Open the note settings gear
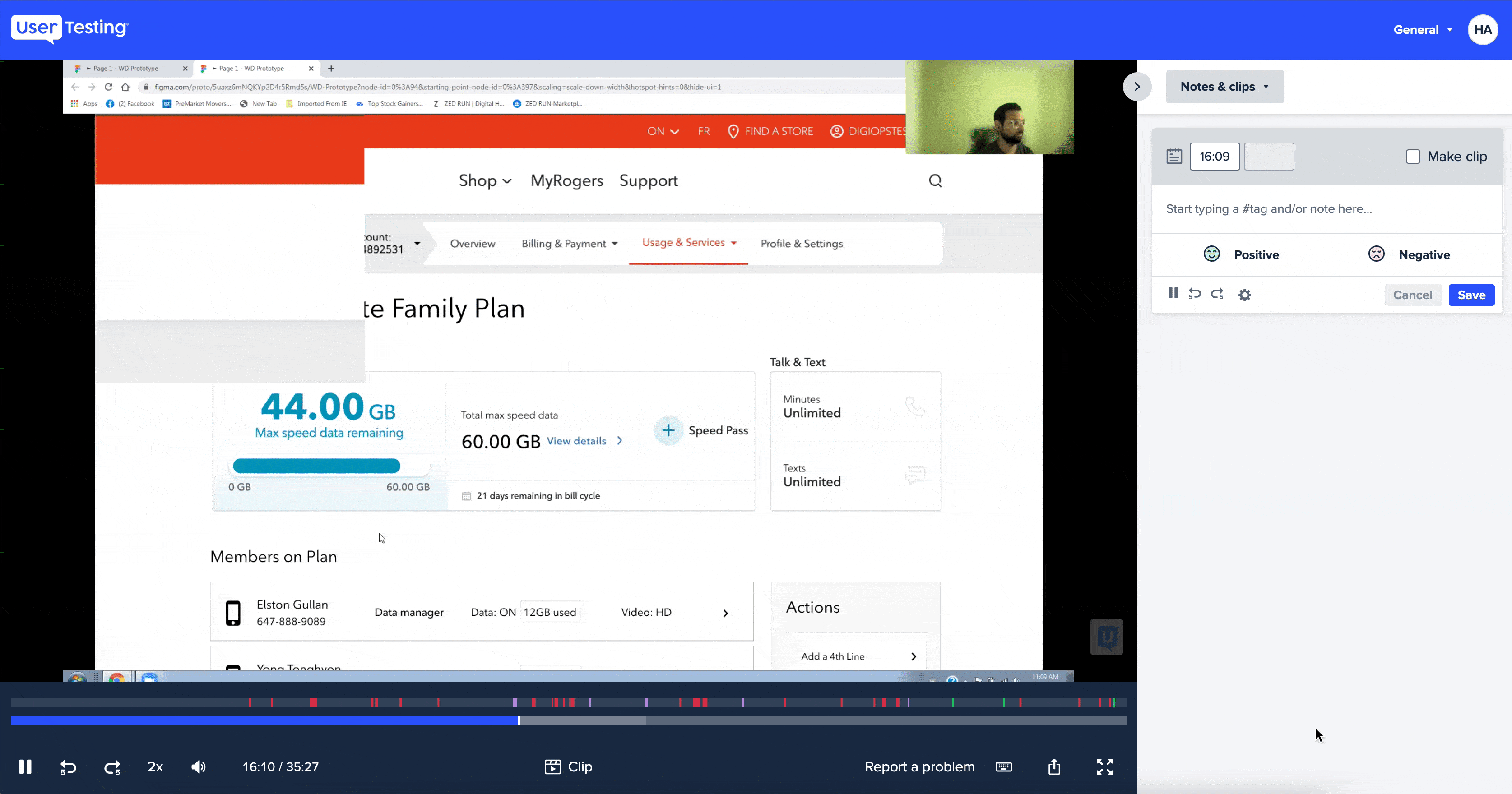Screen dimensions: 1512x794 tap(1245, 294)
